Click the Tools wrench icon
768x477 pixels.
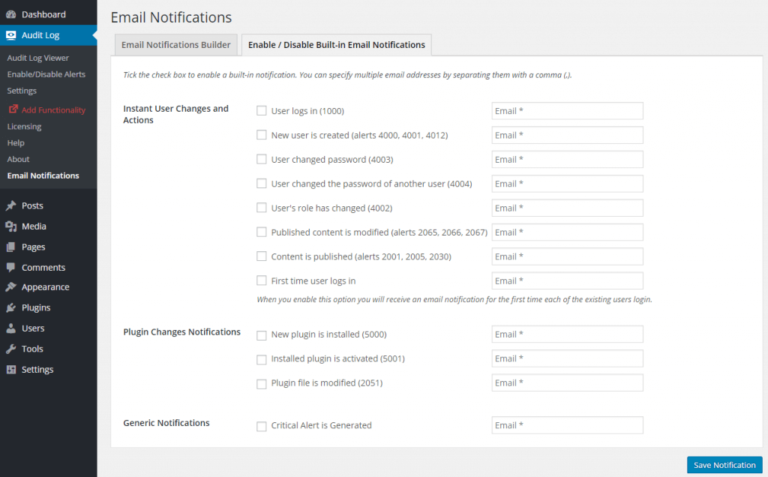click(11, 349)
